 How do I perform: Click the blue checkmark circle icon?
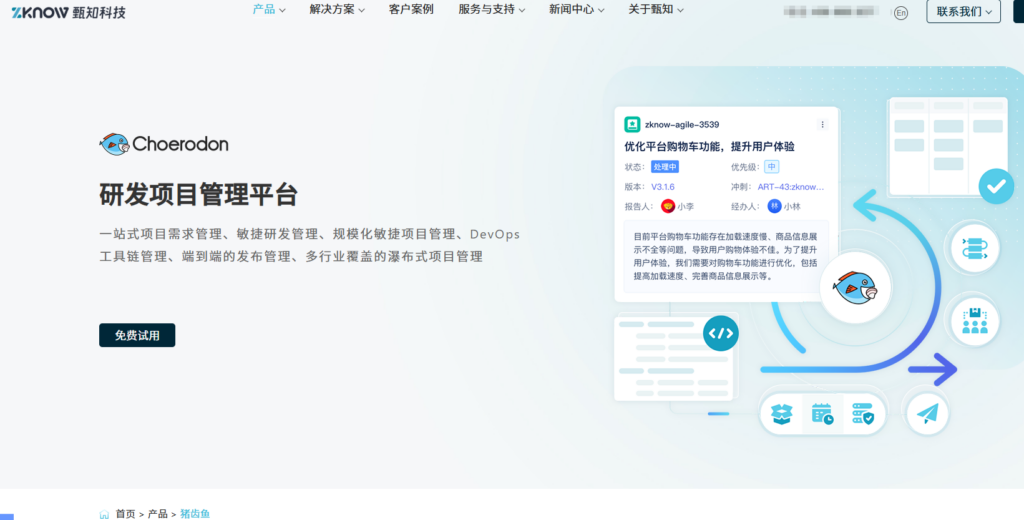[996, 186]
